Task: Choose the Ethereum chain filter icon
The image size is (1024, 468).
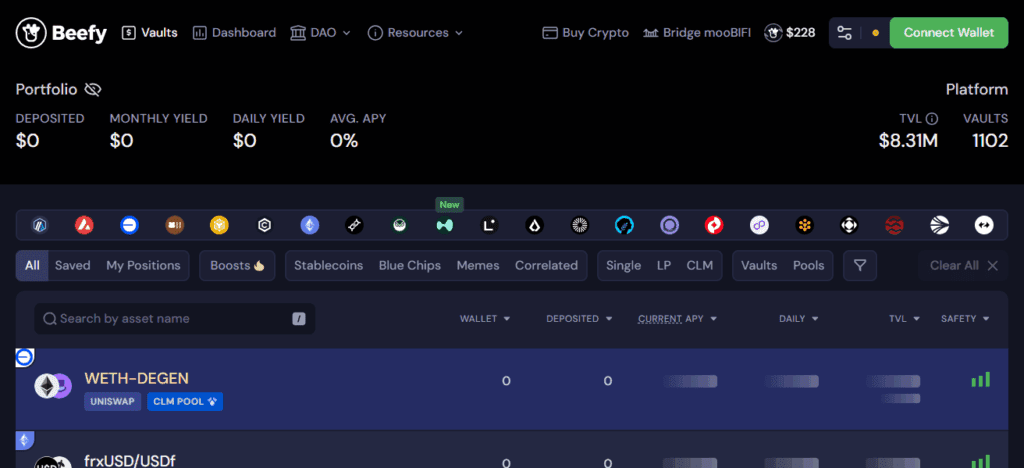Action: pos(310,226)
